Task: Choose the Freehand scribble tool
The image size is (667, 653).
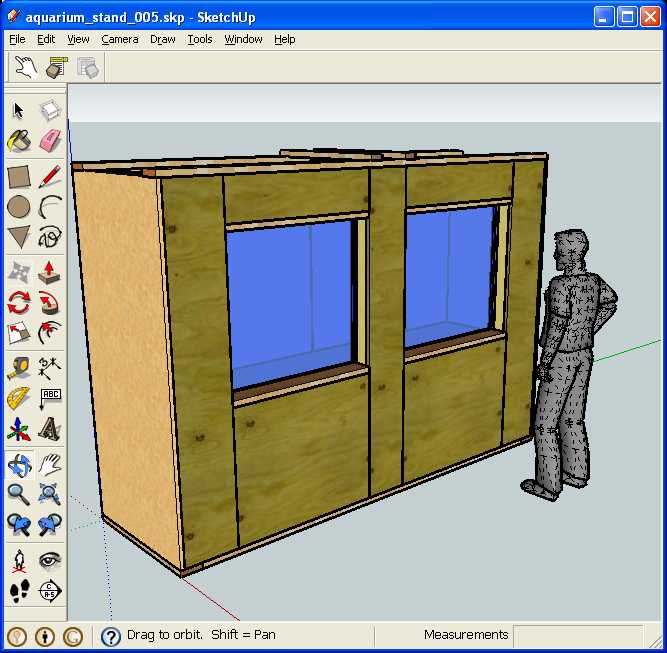Action: coord(50,237)
